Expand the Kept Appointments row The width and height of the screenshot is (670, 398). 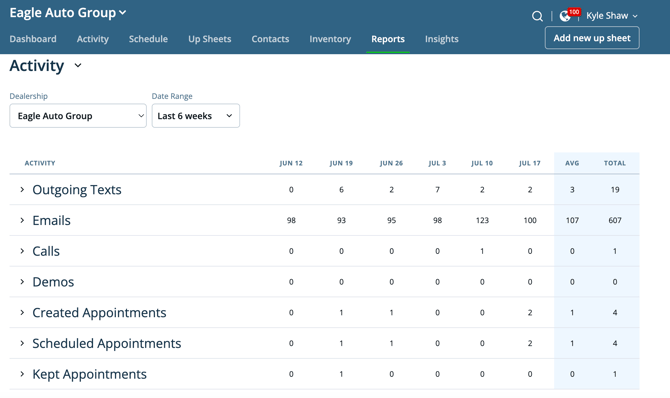pos(22,374)
